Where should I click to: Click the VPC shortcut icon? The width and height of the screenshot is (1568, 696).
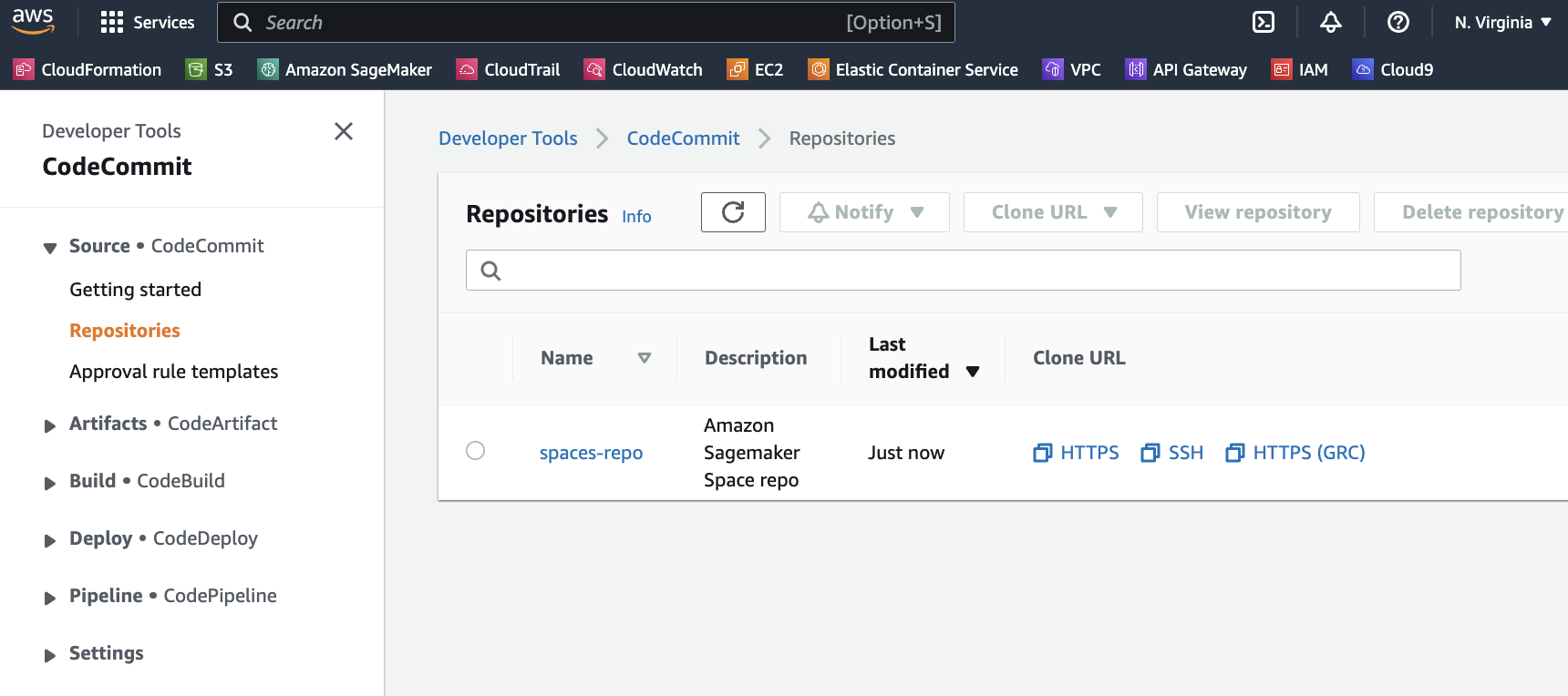coord(1053,69)
